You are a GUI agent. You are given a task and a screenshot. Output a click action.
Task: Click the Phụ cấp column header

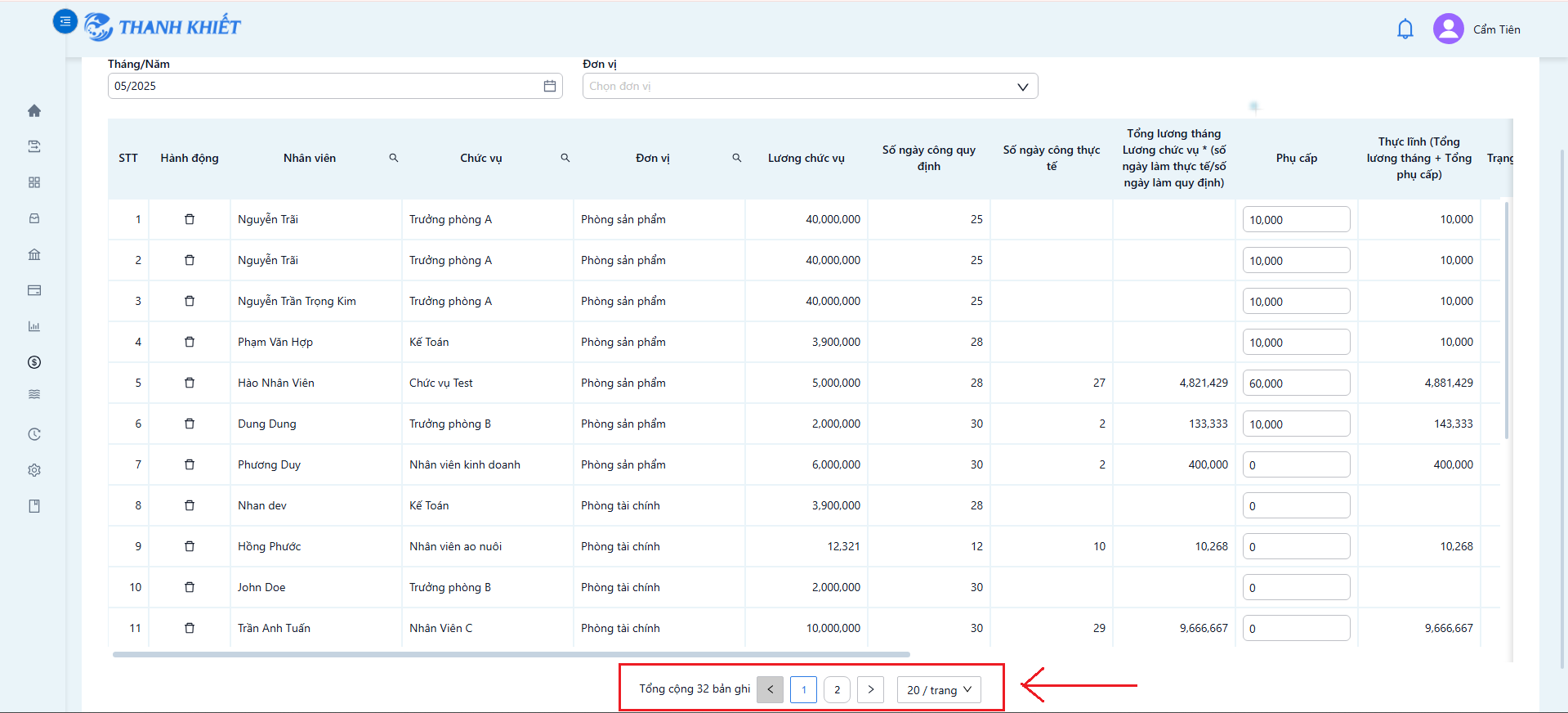pyautogui.click(x=1297, y=158)
